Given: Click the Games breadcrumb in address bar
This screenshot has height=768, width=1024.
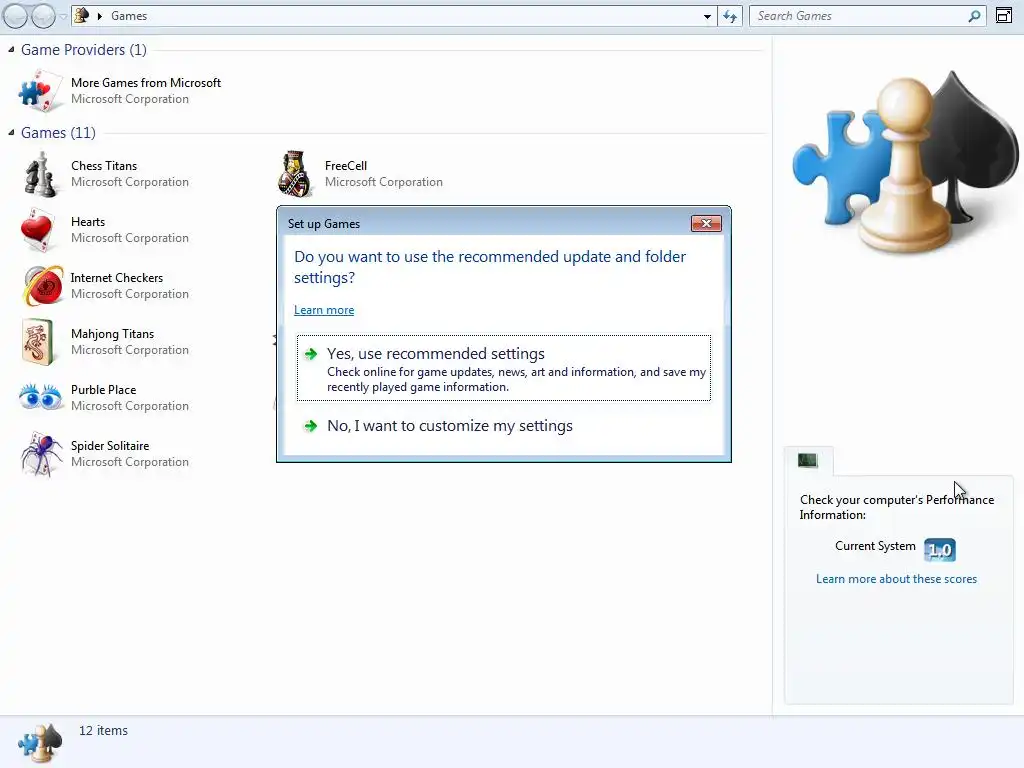Looking at the screenshot, I should coord(129,16).
